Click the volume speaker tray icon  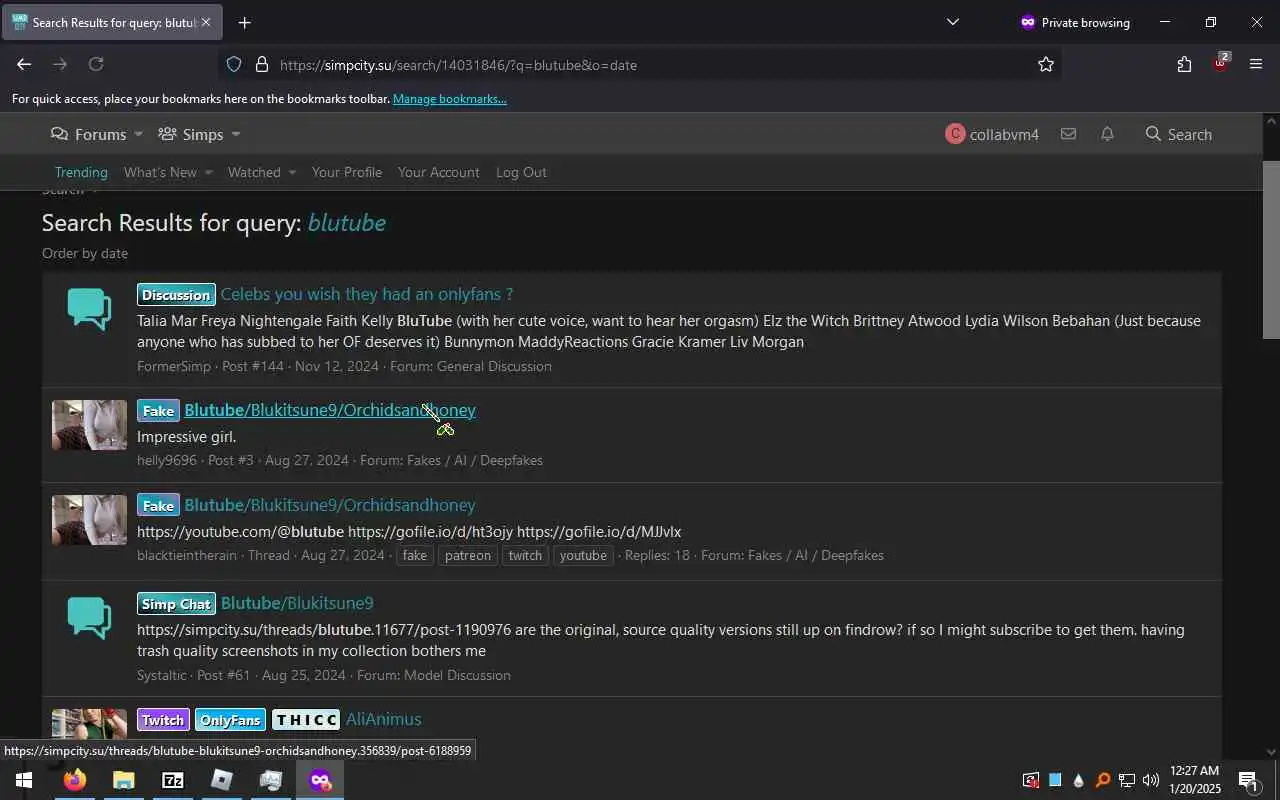pyautogui.click(x=1151, y=780)
